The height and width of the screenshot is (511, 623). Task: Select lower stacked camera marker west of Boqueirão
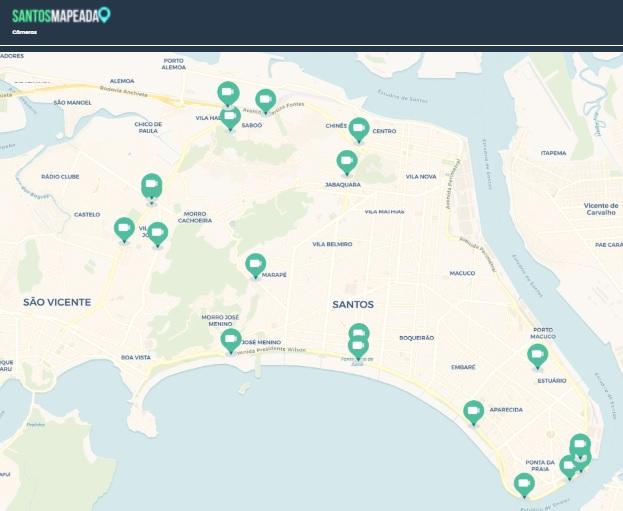click(358, 348)
